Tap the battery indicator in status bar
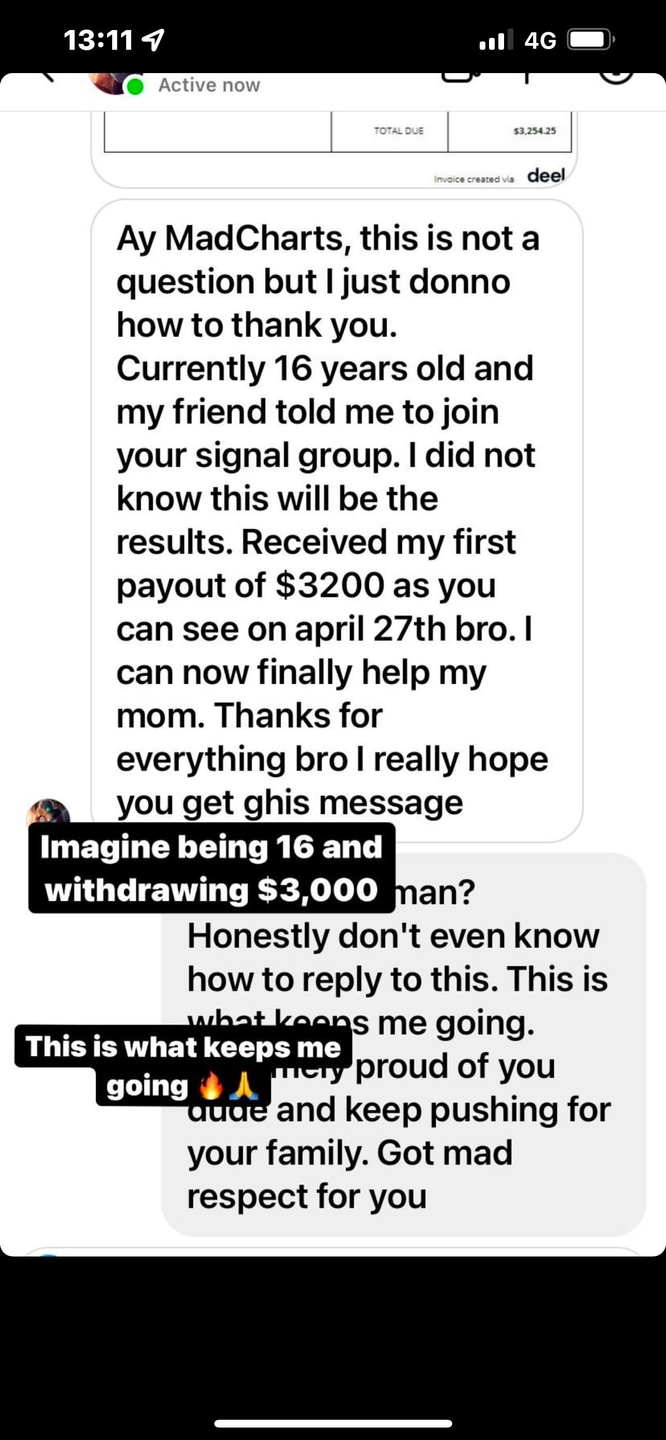 pyautogui.click(x=591, y=40)
